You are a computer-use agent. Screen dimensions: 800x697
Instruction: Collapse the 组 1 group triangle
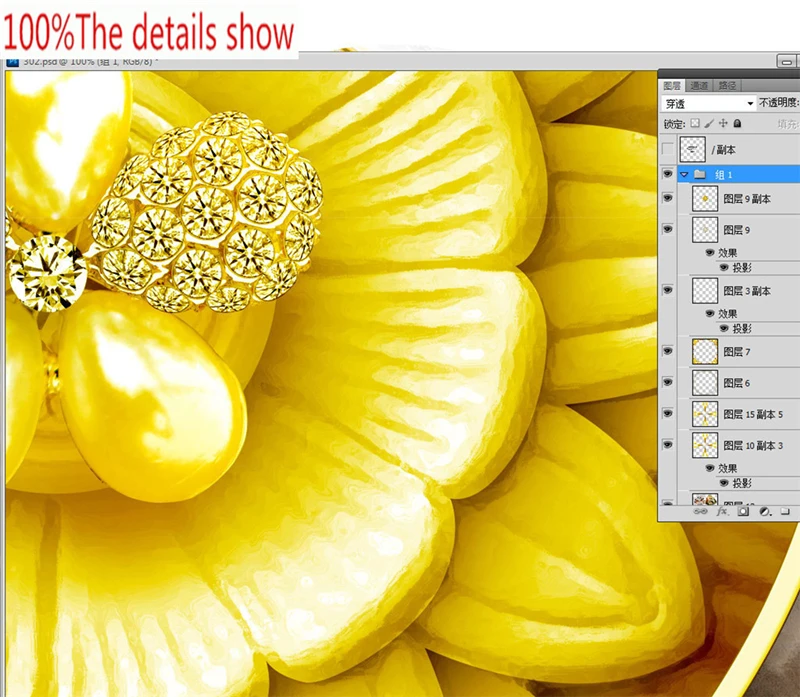(685, 175)
